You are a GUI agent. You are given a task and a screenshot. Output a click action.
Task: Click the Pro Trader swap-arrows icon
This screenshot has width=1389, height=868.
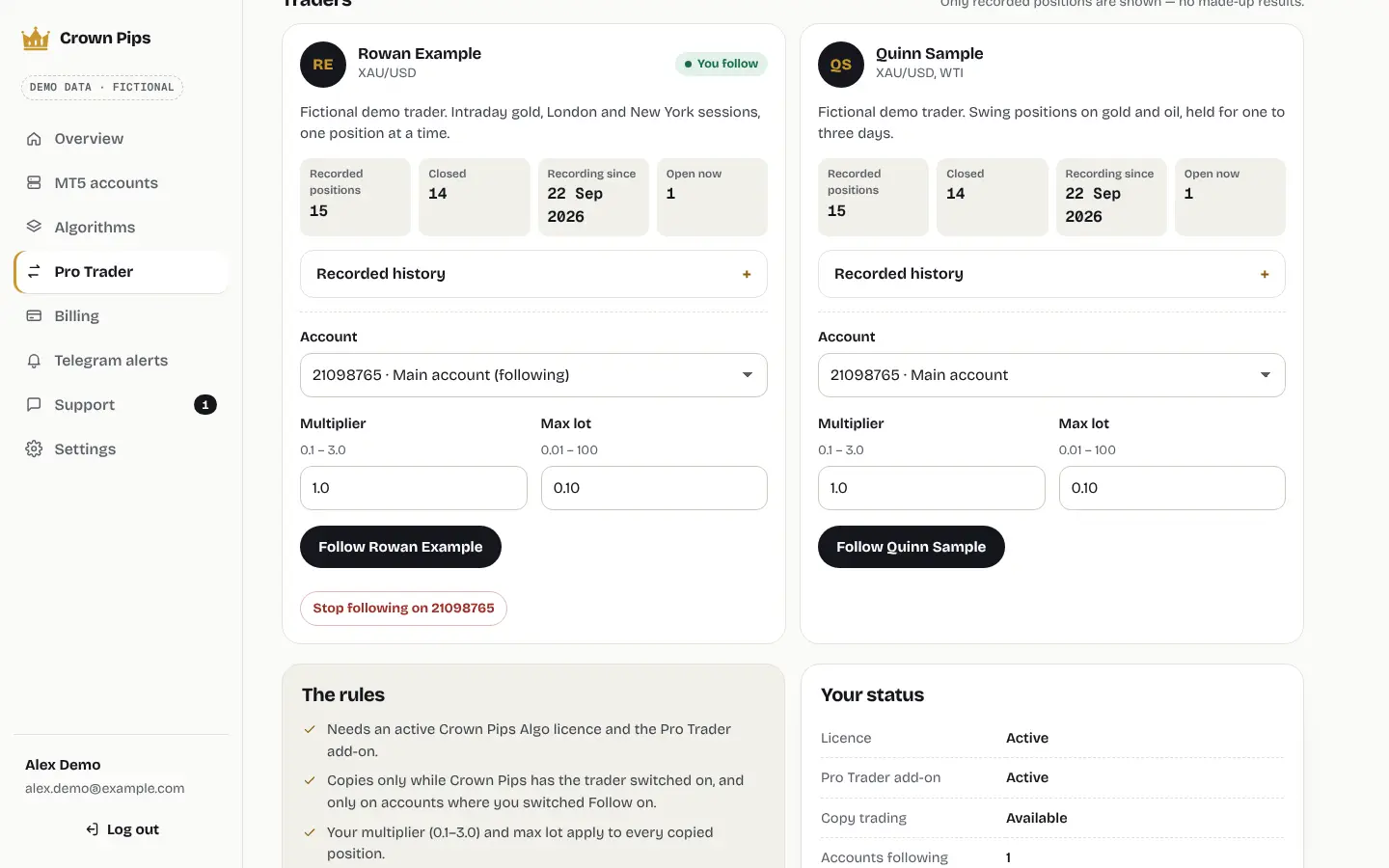coord(34,272)
